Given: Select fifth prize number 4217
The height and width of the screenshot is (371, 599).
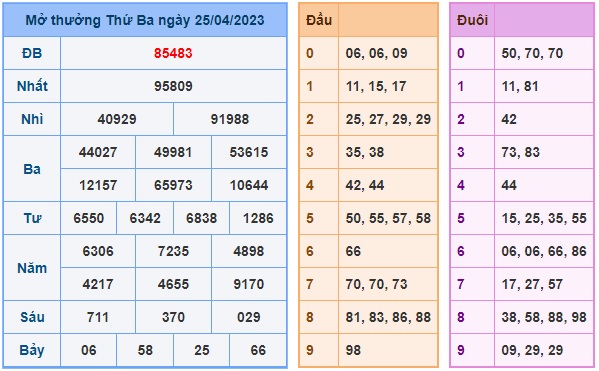Looking at the screenshot, I should click(x=98, y=284).
